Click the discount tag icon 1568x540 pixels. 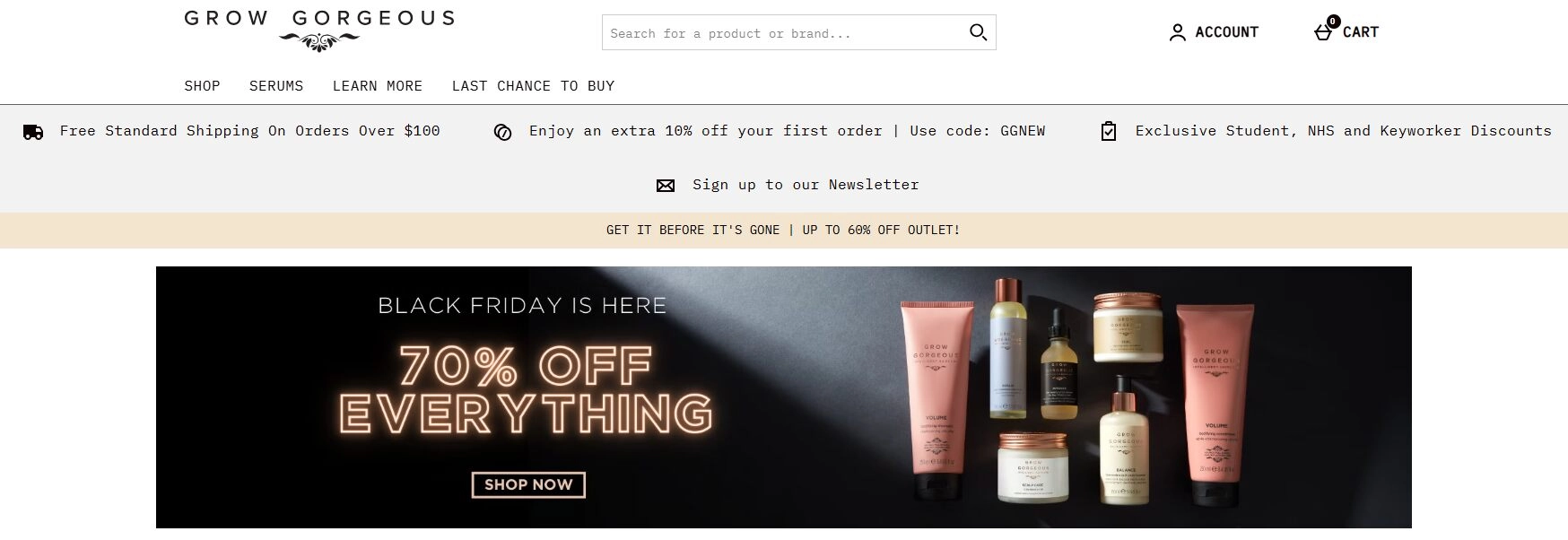coord(503,133)
